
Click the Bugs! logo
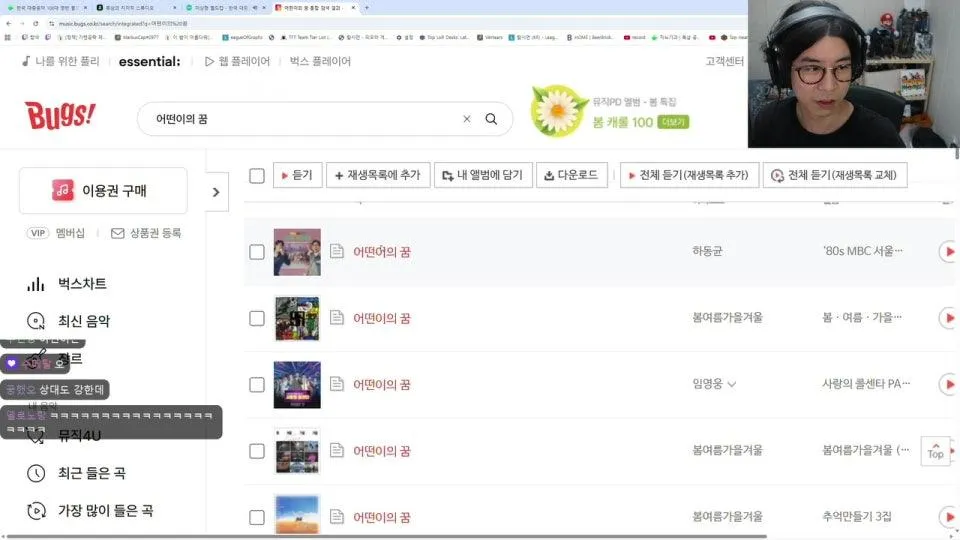coord(60,116)
